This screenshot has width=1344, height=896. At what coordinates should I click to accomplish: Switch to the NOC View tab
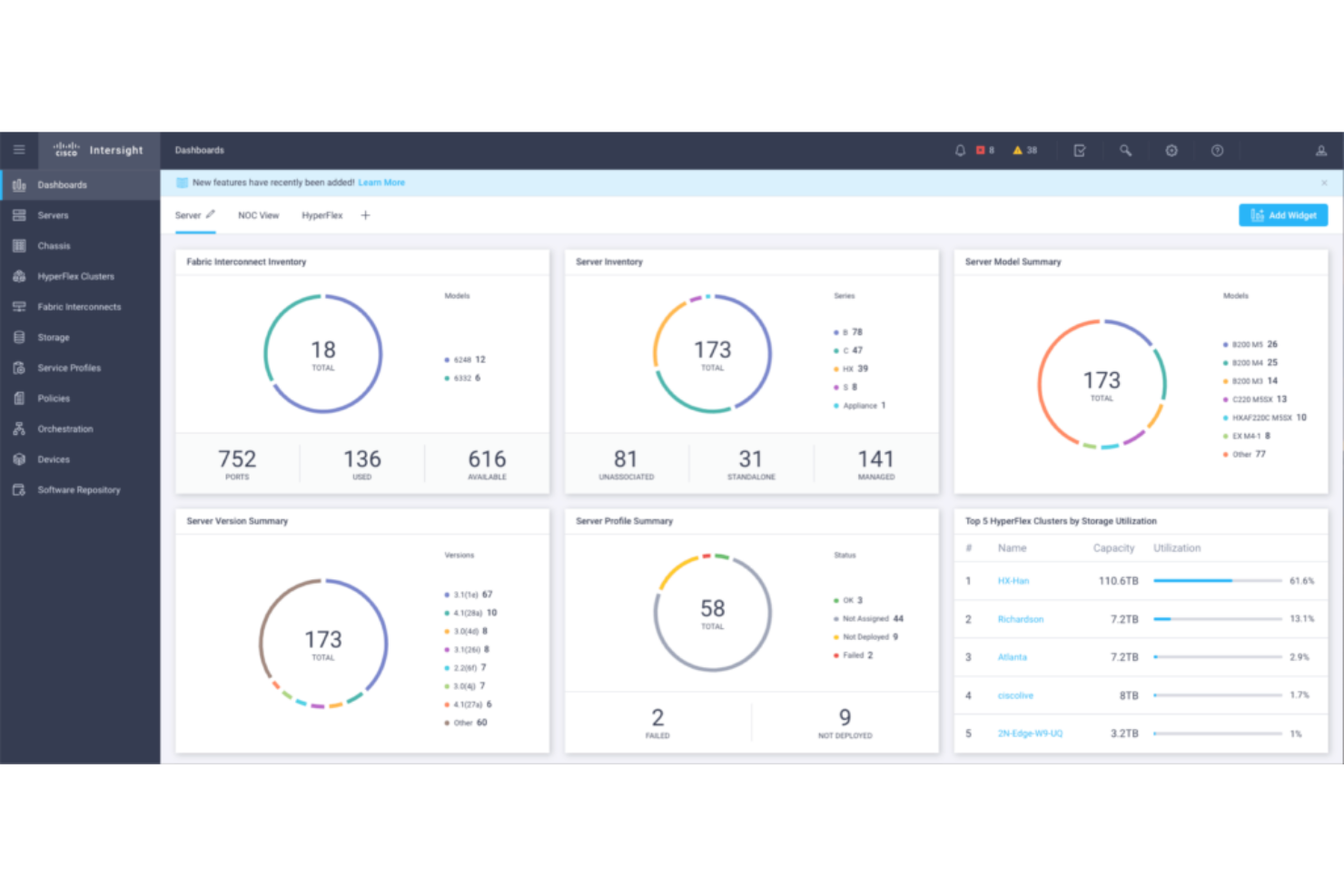[x=258, y=215]
